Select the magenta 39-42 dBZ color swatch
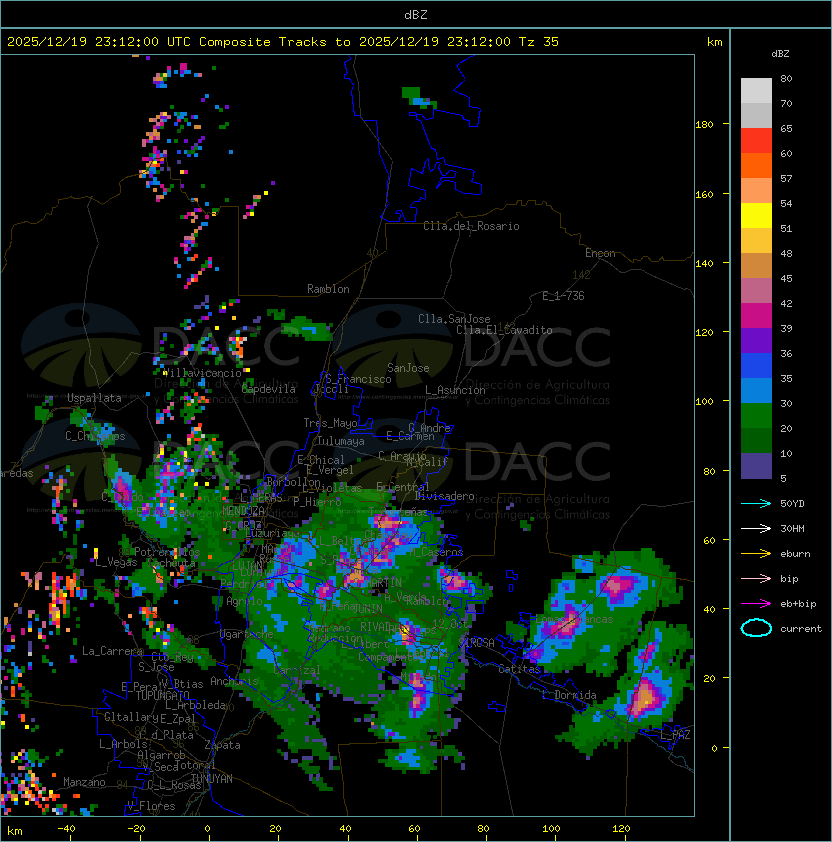The width and height of the screenshot is (832, 842). pyautogui.click(x=756, y=316)
